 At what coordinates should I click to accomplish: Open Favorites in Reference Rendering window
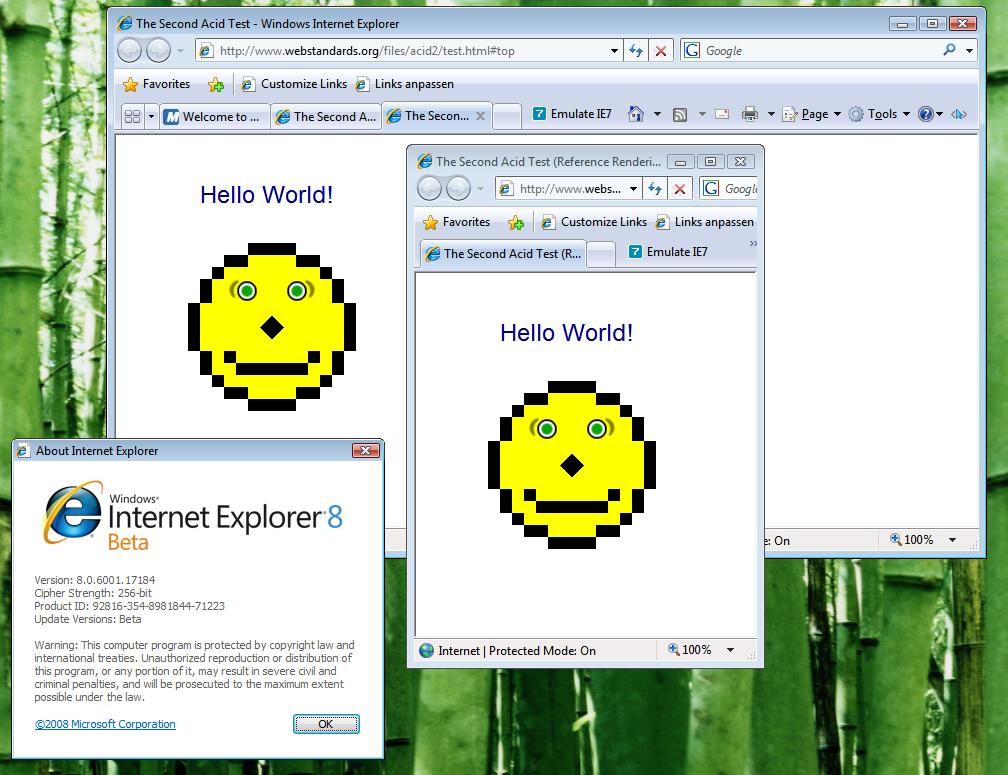point(457,222)
